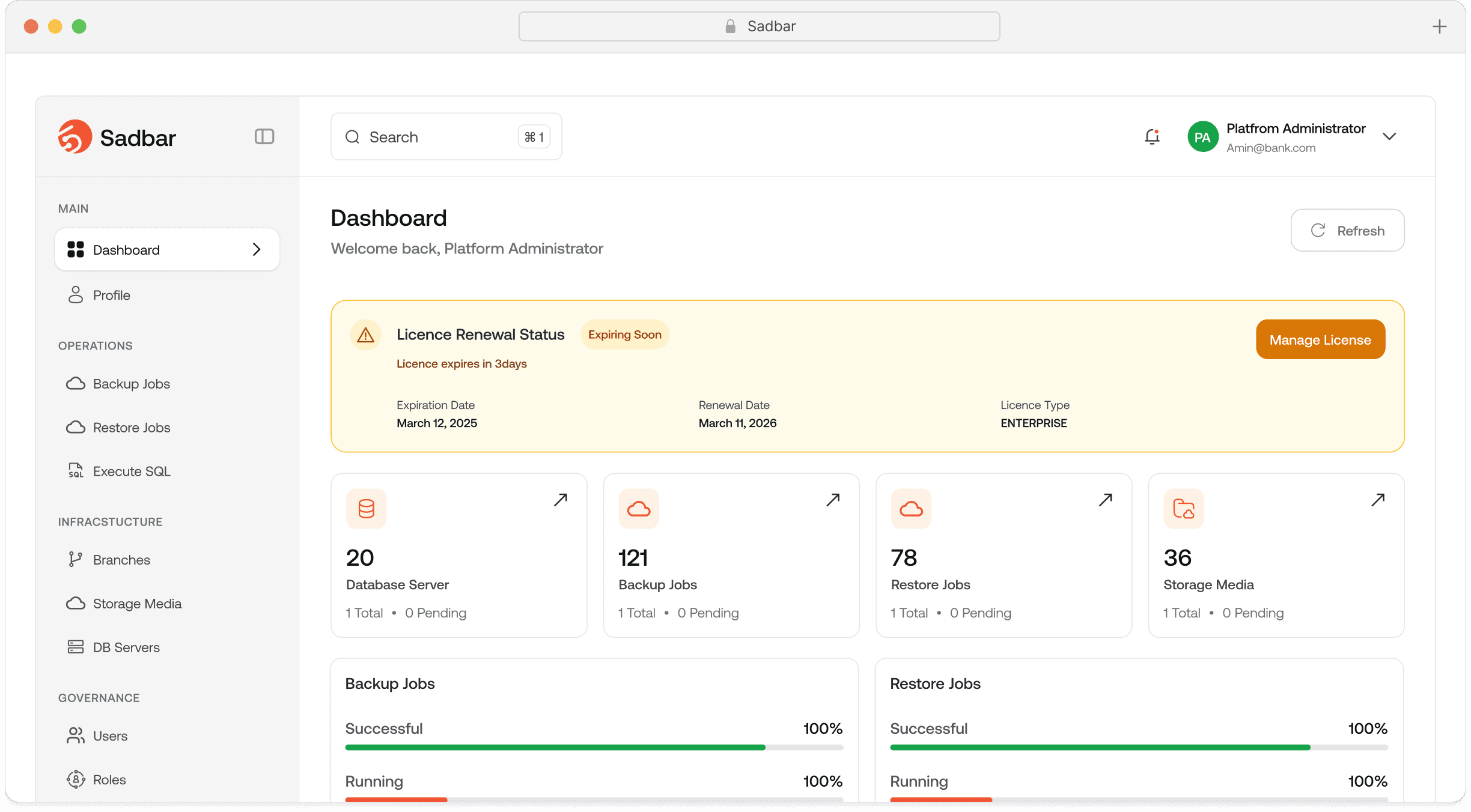The width and height of the screenshot is (1471, 812).
Task: Open new browser tab plus button
Action: click(x=1439, y=26)
